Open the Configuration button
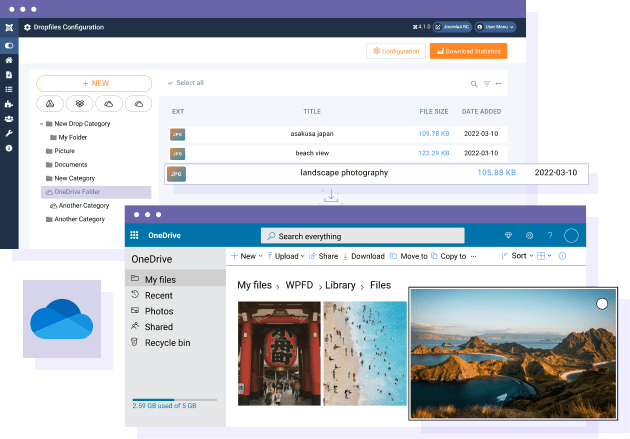 tap(396, 51)
